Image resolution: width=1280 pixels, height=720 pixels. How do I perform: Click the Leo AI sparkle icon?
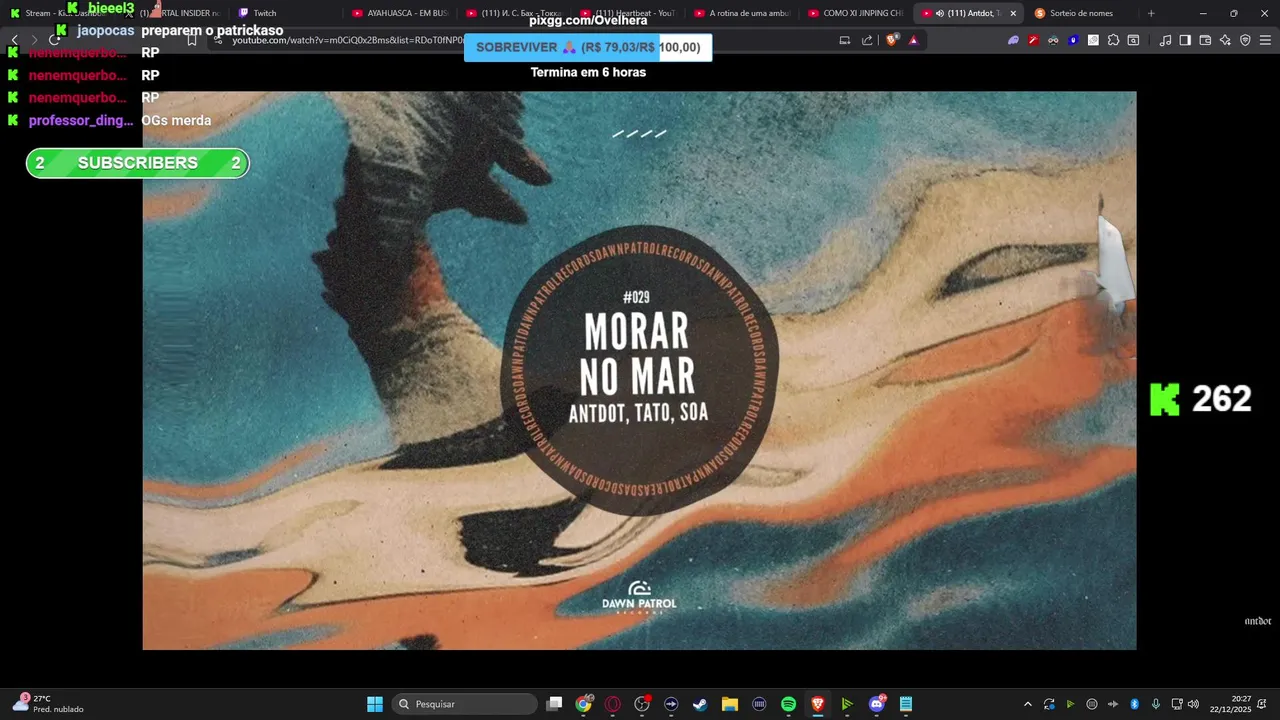coord(1225,40)
